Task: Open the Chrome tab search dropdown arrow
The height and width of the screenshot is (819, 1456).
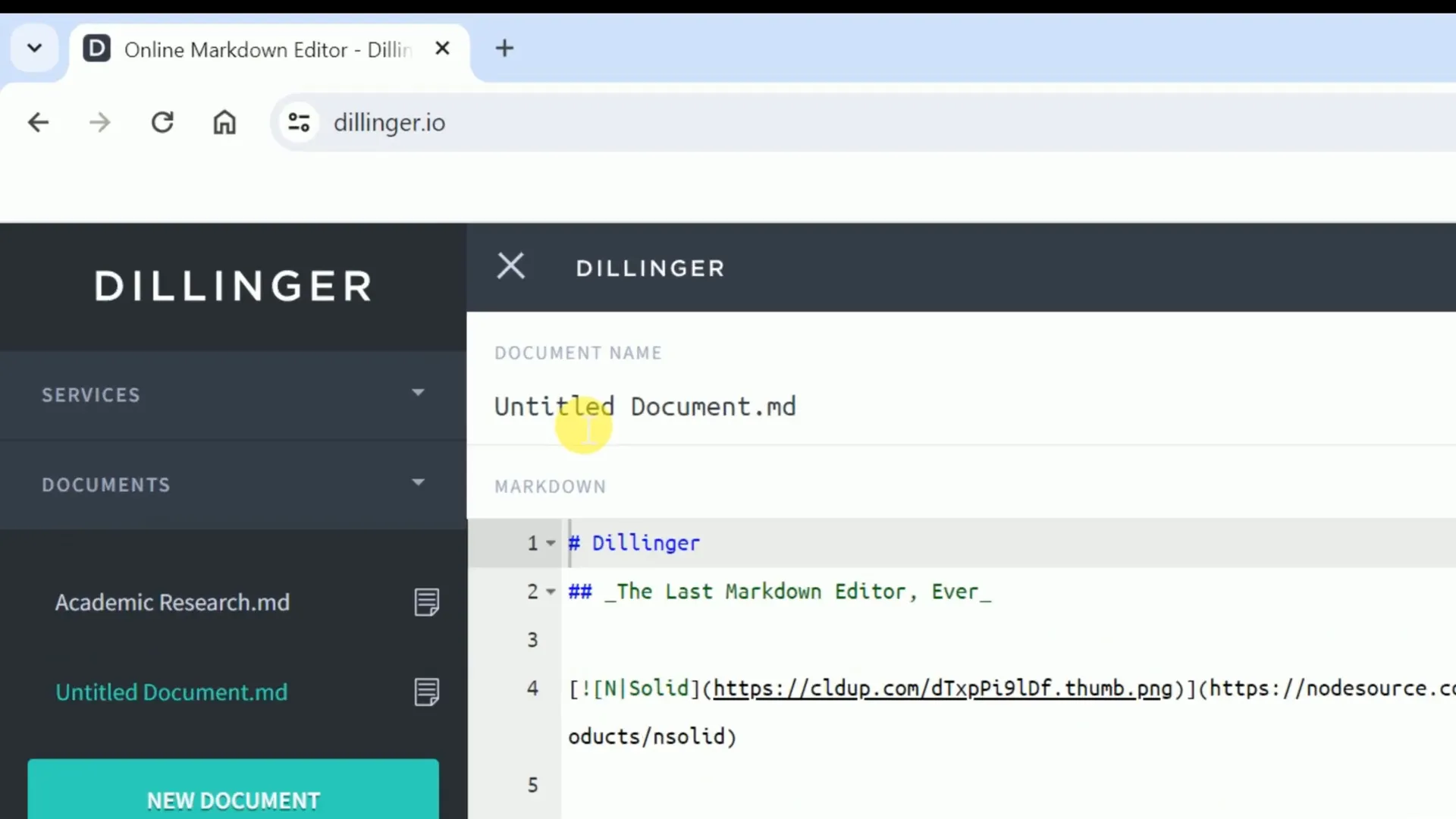Action: pos(34,49)
